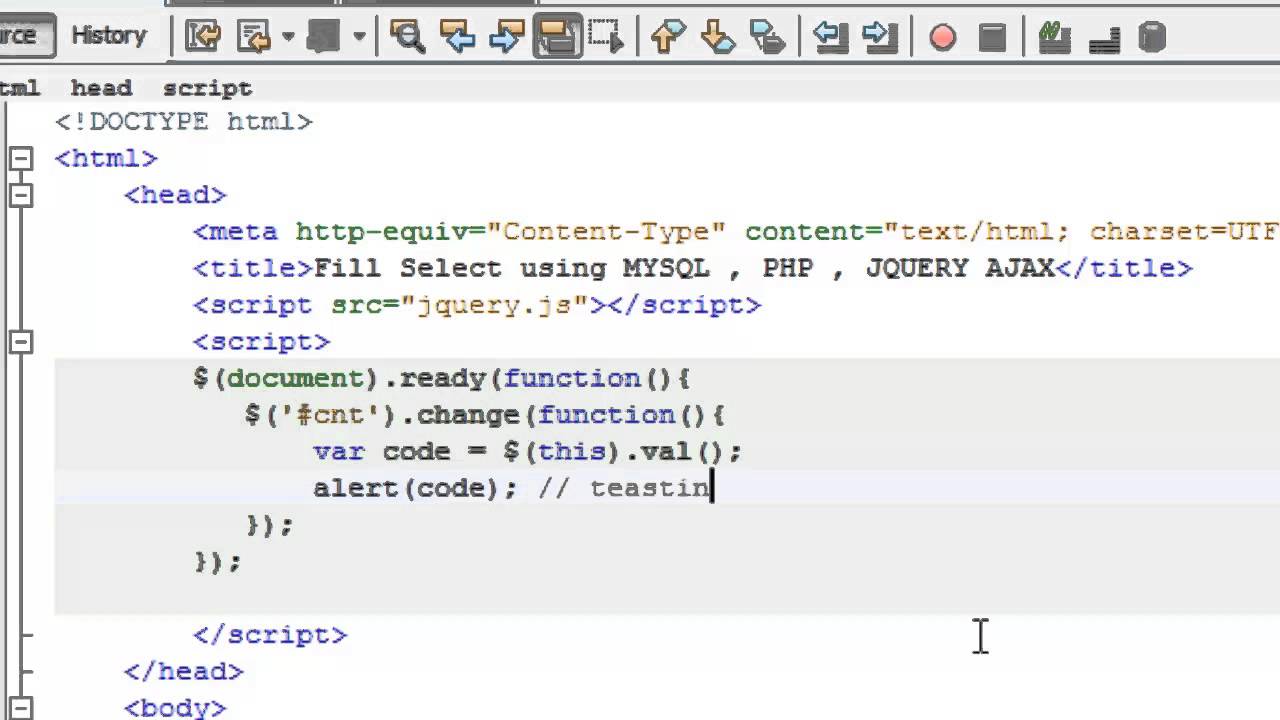Go to the previous bookmark (up arrow)
This screenshot has width=1280, height=720.
click(667, 37)
